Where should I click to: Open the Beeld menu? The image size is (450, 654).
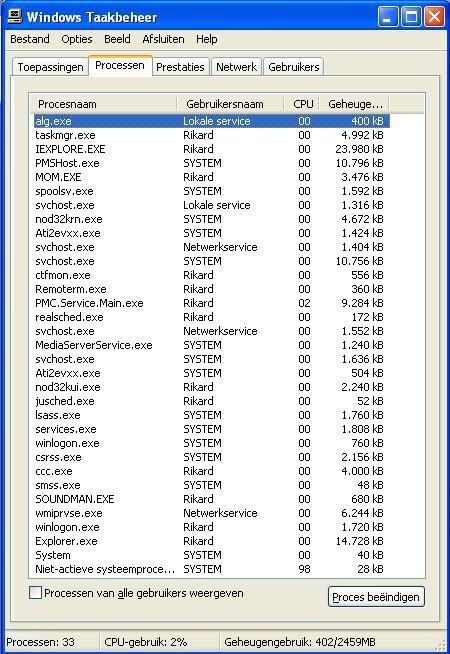pos(117,39)
